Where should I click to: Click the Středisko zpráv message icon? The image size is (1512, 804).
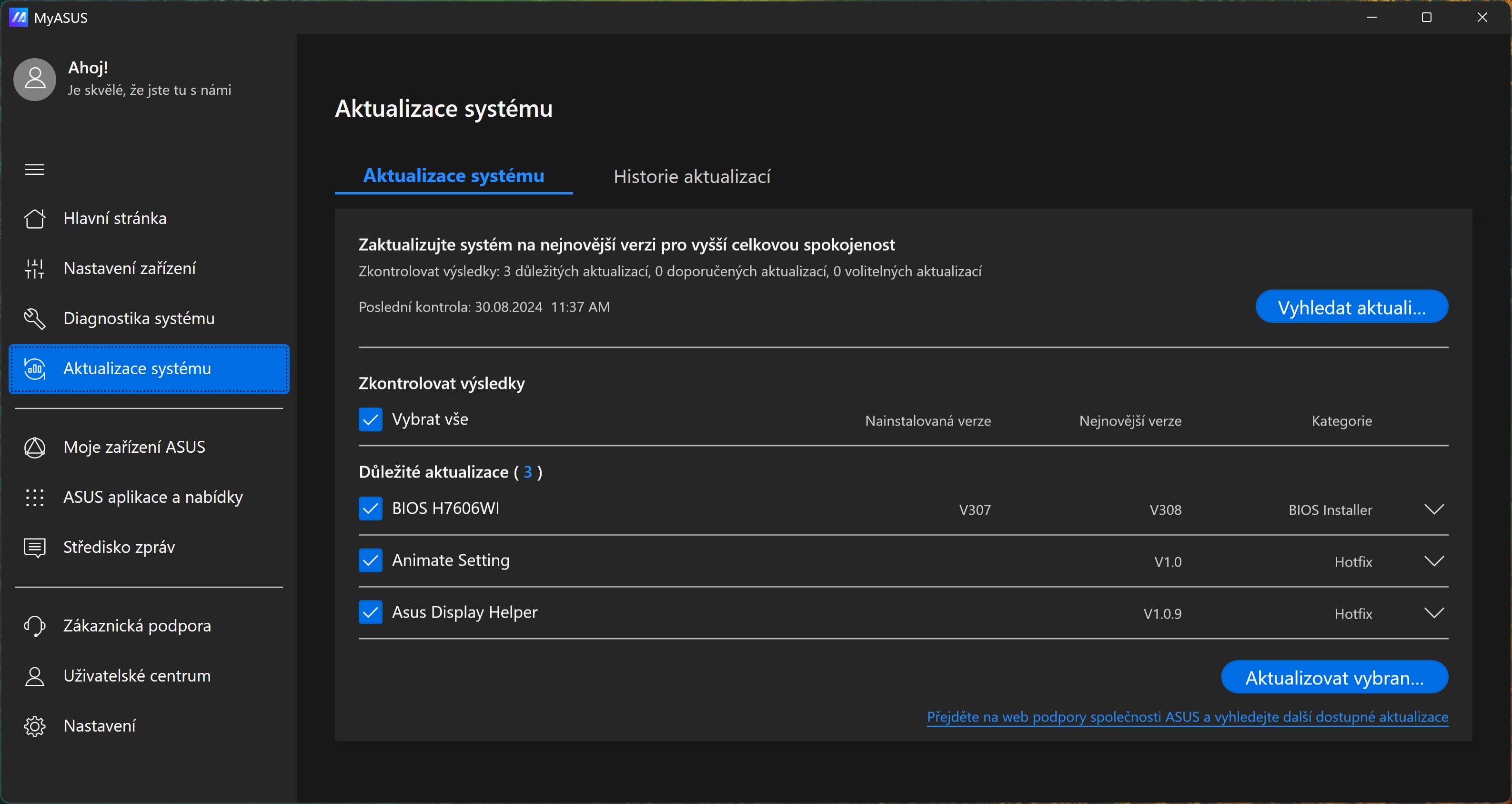35,547
